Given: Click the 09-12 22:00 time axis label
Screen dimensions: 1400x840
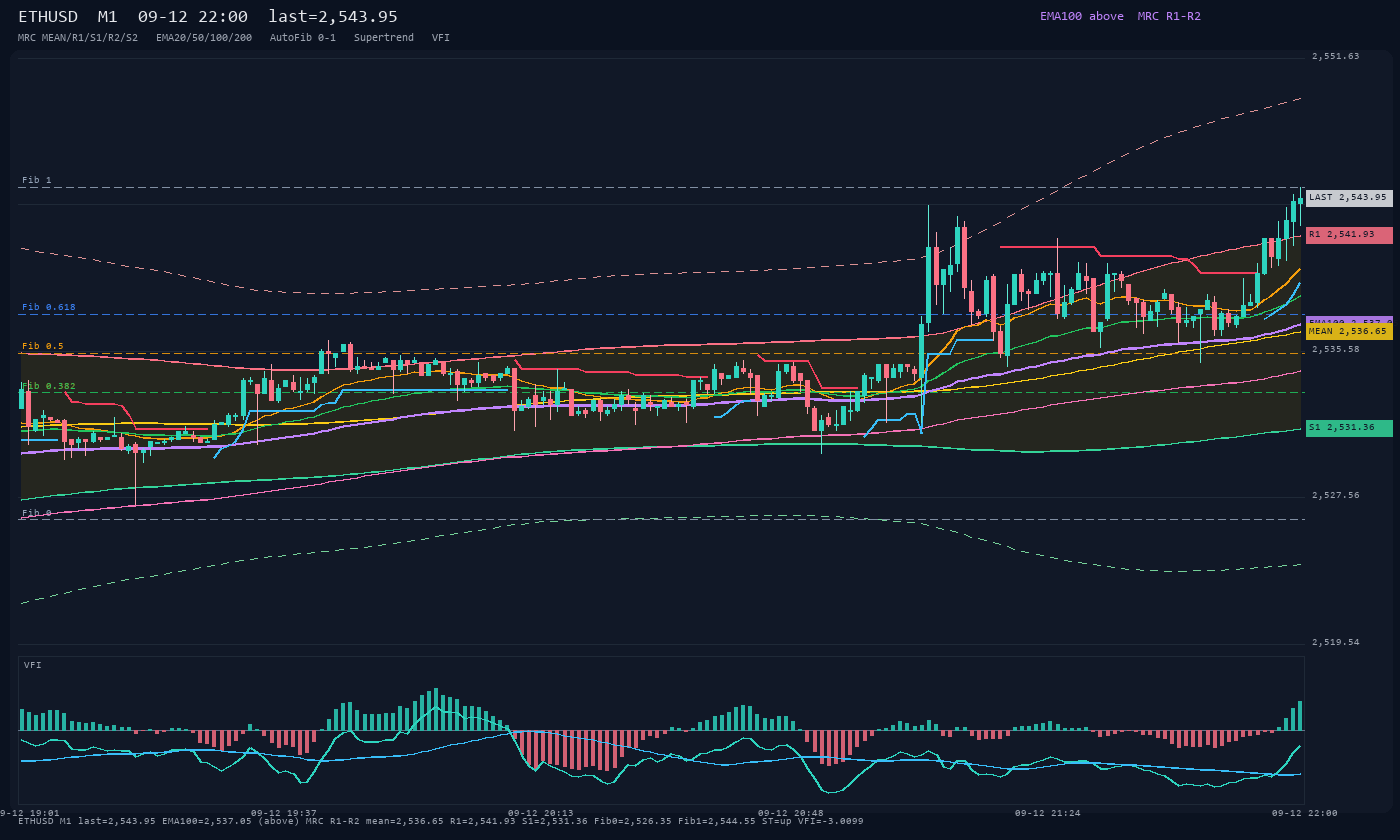Looking at the screenshot, I should tap(1304, 813).
